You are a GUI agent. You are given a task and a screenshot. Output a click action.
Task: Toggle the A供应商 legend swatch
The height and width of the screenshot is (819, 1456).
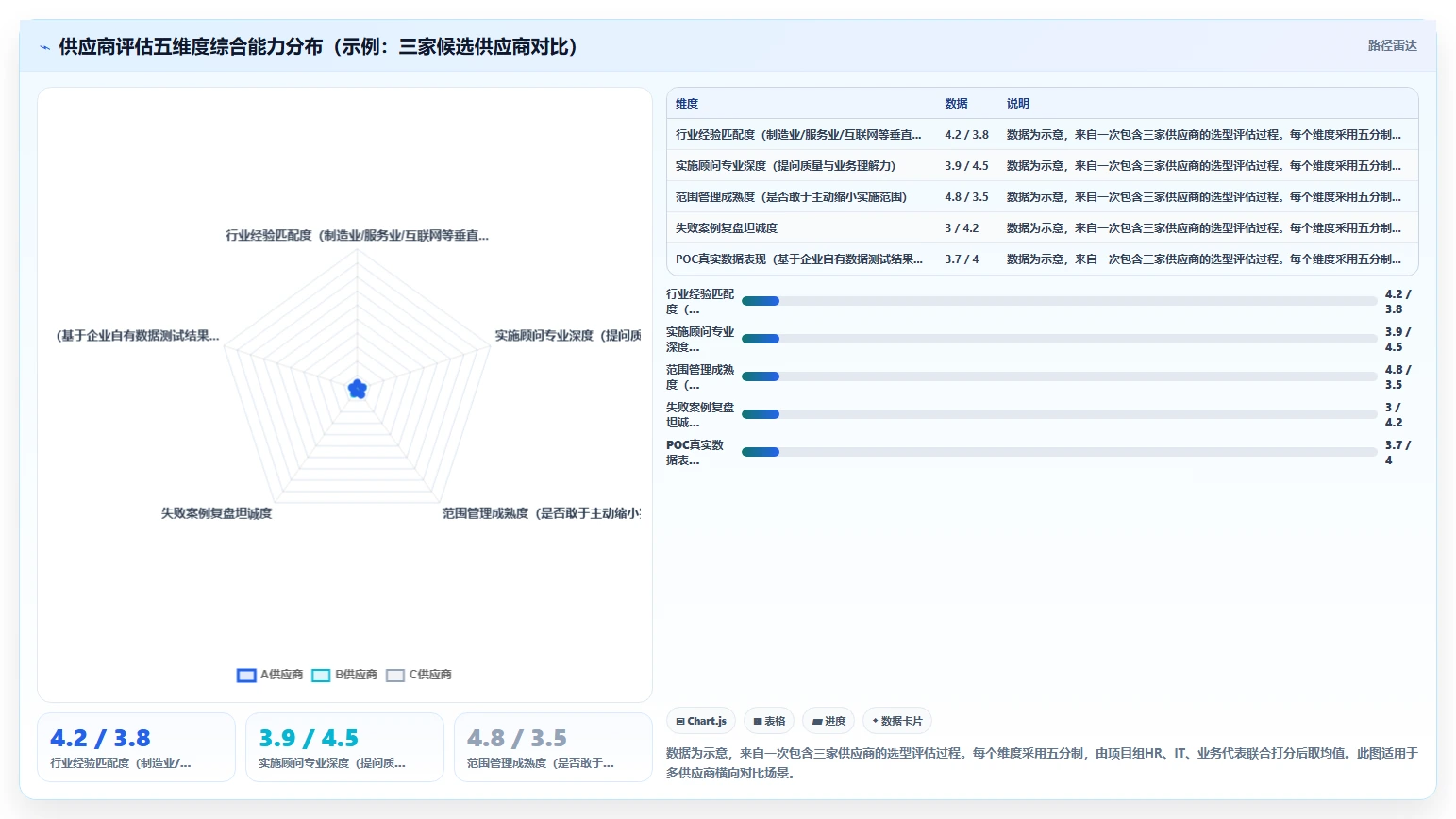(x=246, y=675)
